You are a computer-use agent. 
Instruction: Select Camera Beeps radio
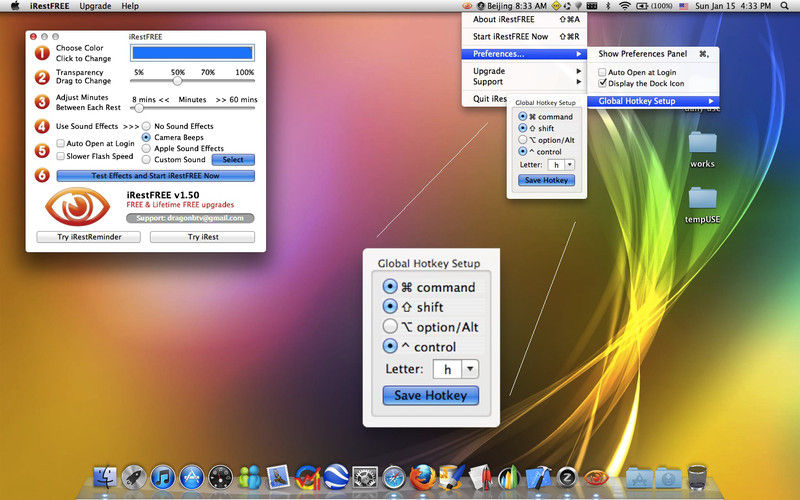146,137
